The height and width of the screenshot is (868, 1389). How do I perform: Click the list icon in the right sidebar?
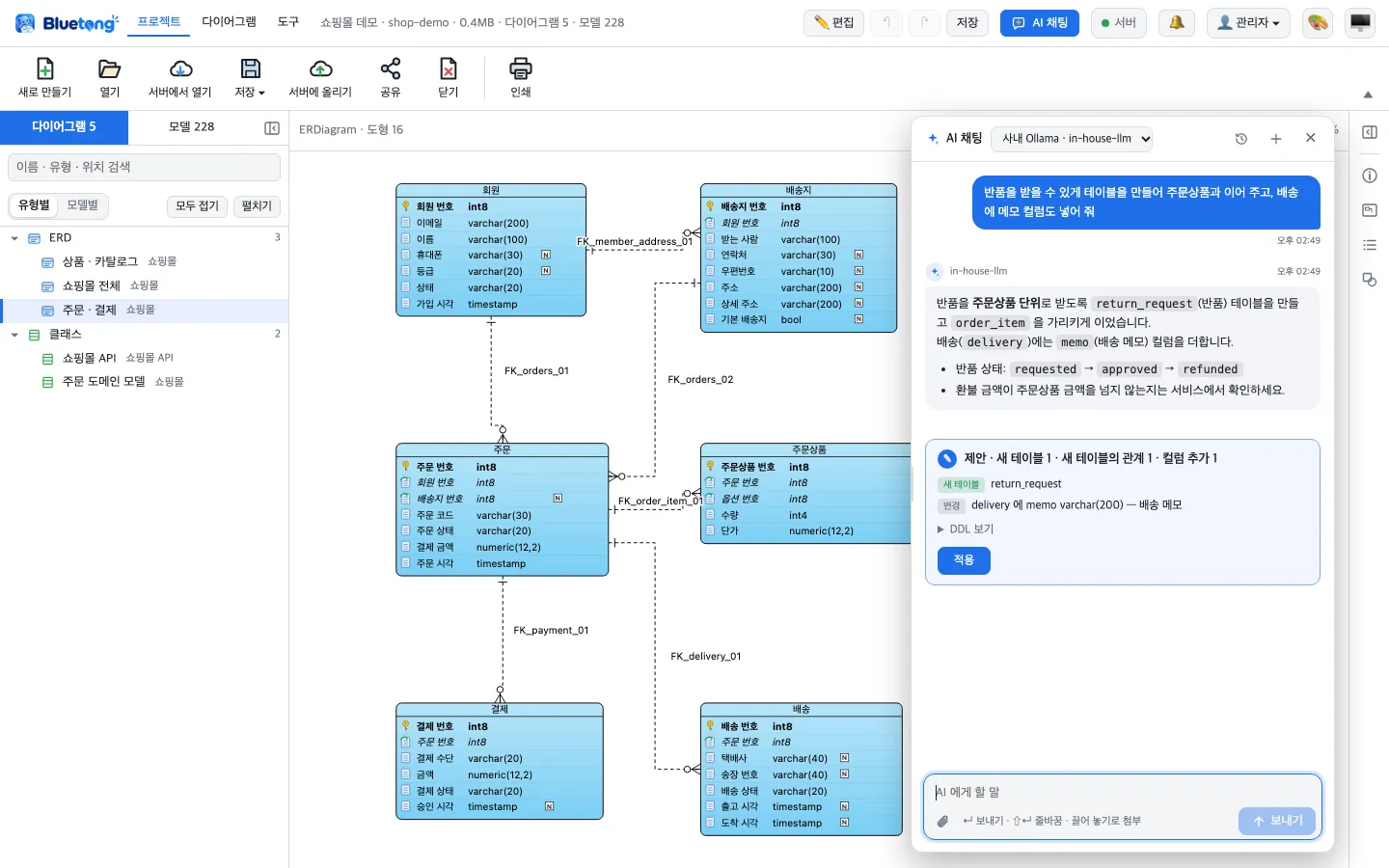coord(1370,245)
